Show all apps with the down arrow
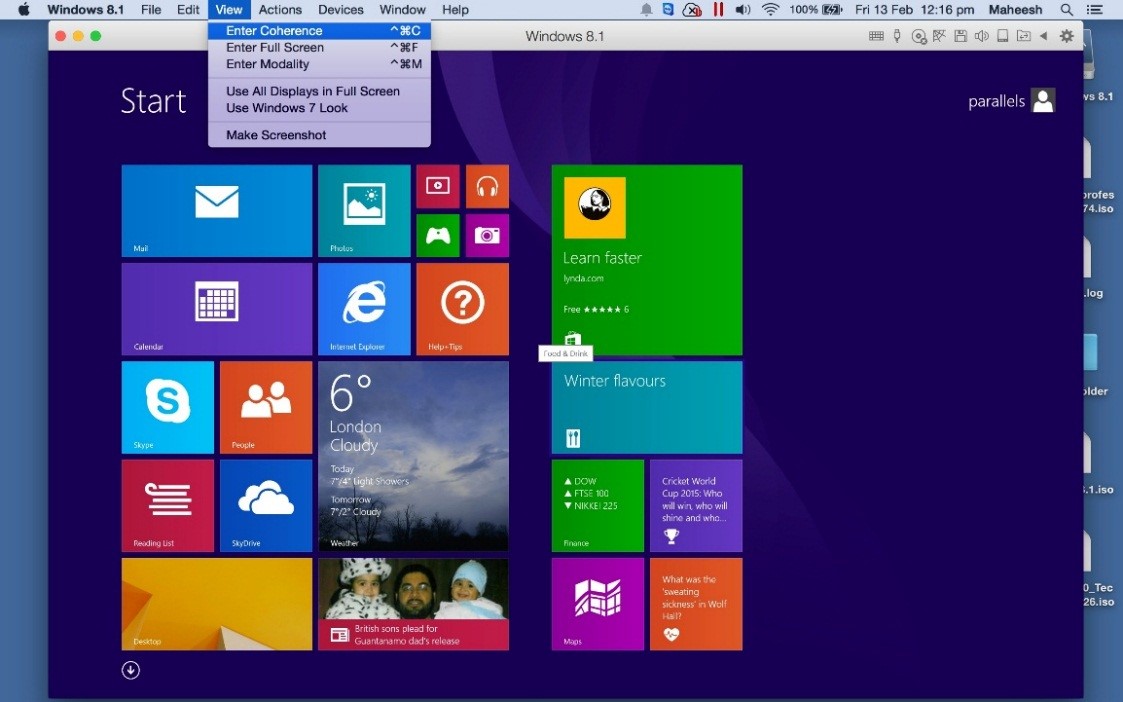Viewport: 1123px width, 702px height. pyautogui.click(x=130, y=670)
